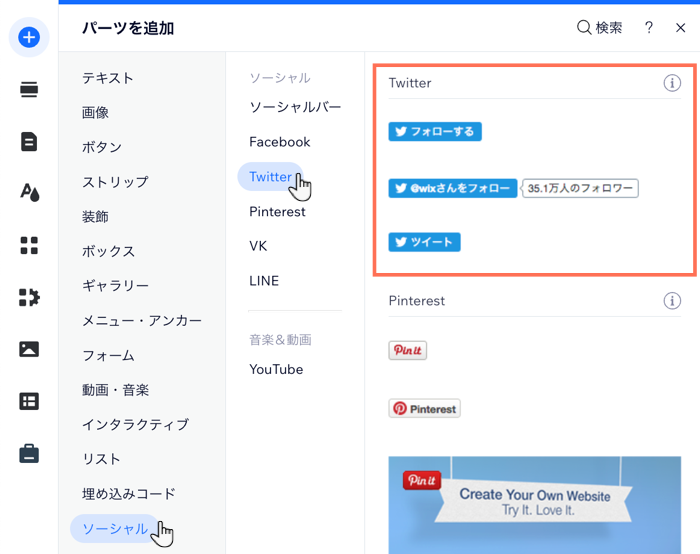
Task: Select the ストリップ category
Action: (x=115, y=182)
